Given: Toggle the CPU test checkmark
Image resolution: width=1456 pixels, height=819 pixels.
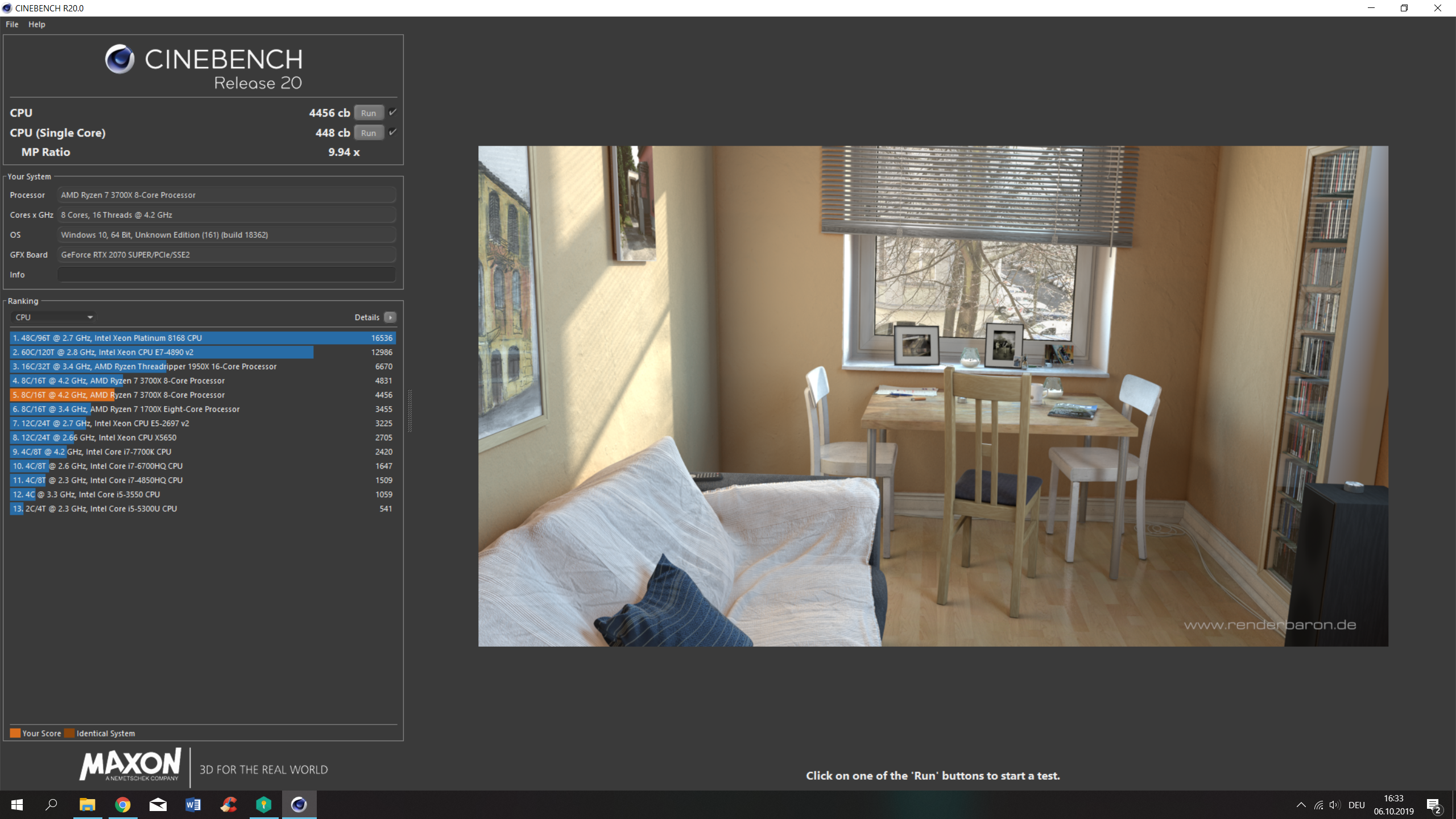Looking at the screenshot, I should click(392, 113).
